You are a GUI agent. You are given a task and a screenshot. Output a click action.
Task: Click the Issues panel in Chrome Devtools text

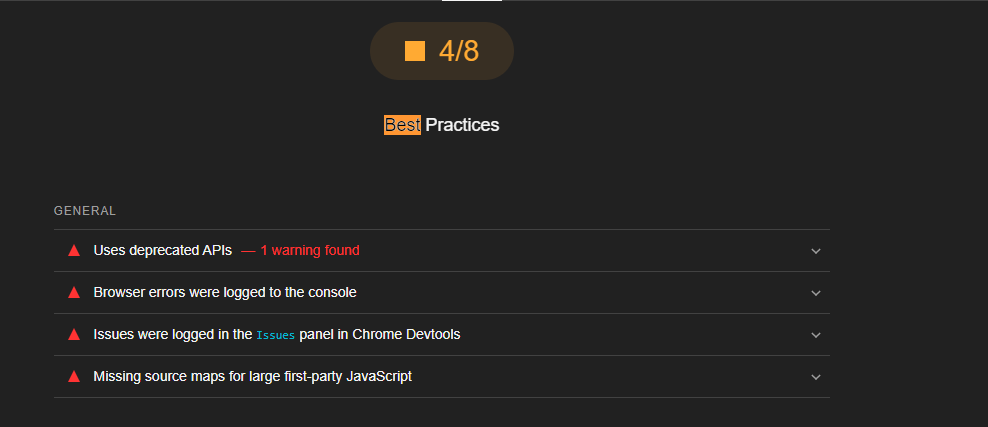tap(380, 334)
